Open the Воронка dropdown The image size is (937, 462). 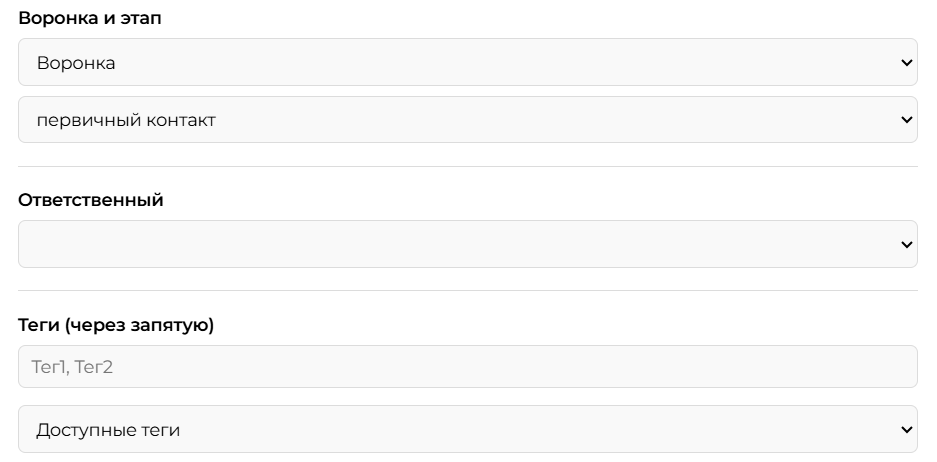467,62
